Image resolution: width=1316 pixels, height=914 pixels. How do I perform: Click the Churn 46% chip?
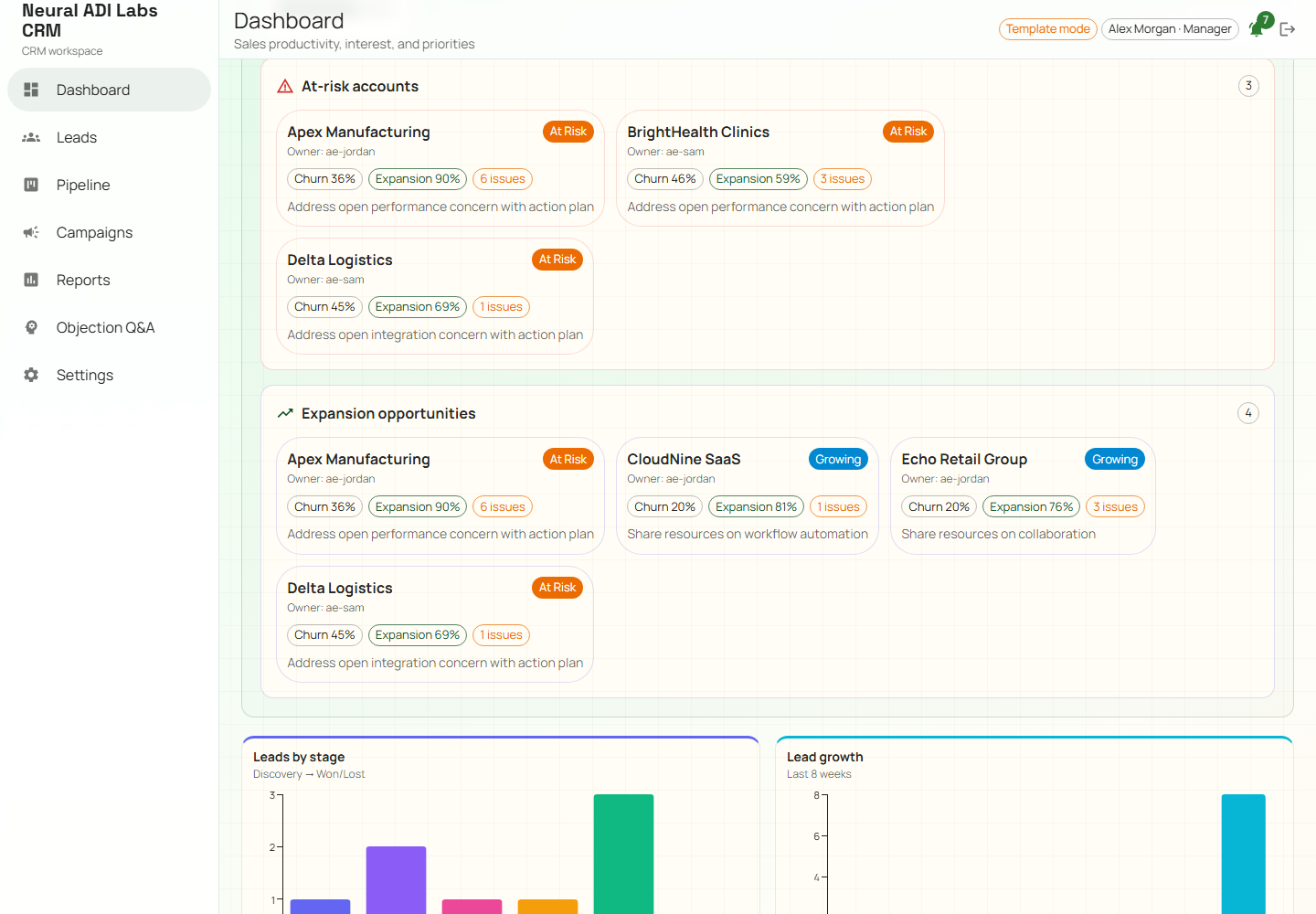(665, 179)
